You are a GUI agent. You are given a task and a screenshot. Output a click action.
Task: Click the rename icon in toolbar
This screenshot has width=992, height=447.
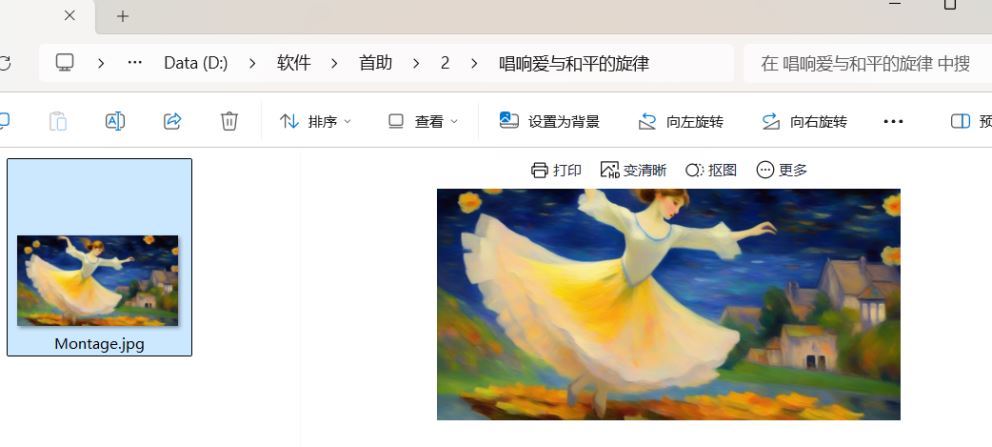tap(115, 121)
